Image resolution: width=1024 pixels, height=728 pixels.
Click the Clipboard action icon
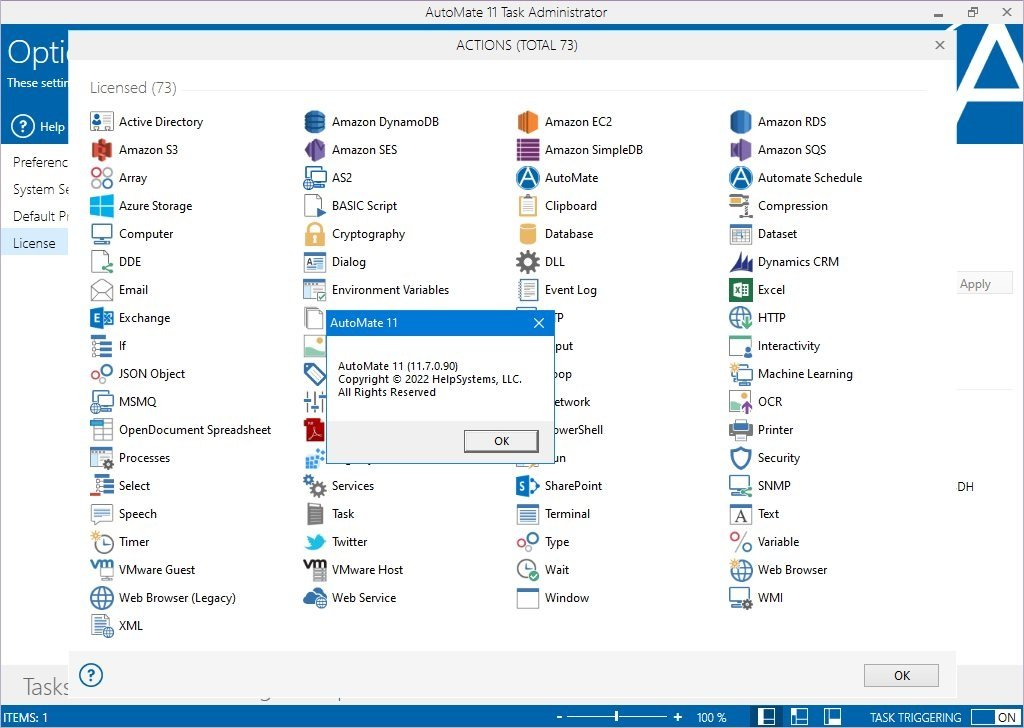click(528, 206)
